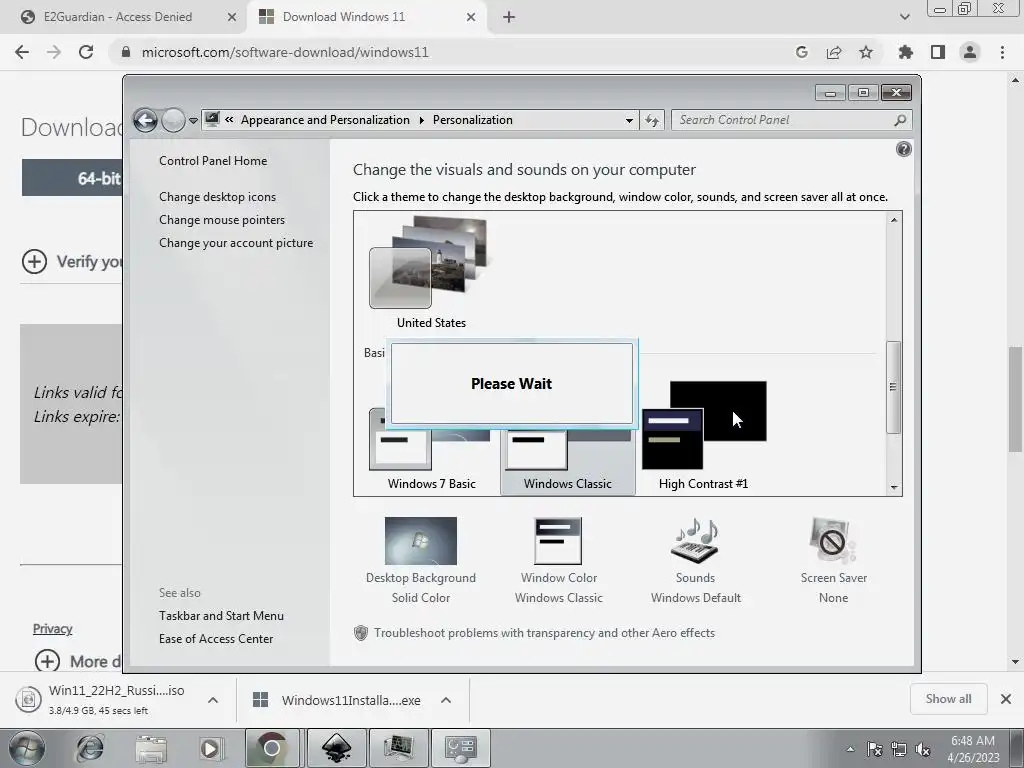Viewport: 1024px width, 768px height.
Task: Open Windows11Installa exe download options chevron
Action: tap(446, 700)
